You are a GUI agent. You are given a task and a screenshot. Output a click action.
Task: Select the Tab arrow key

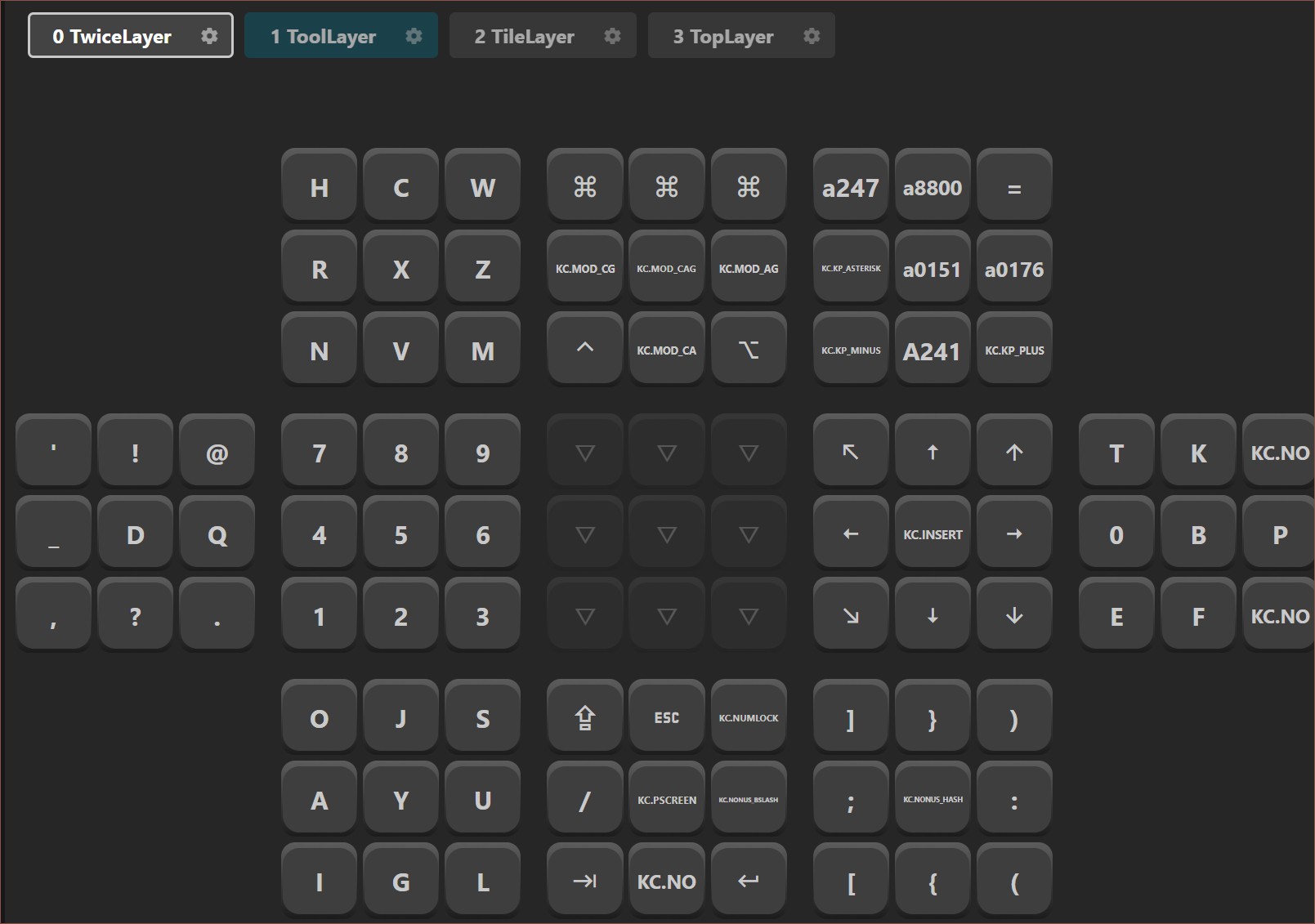click(x=584, y=881)
